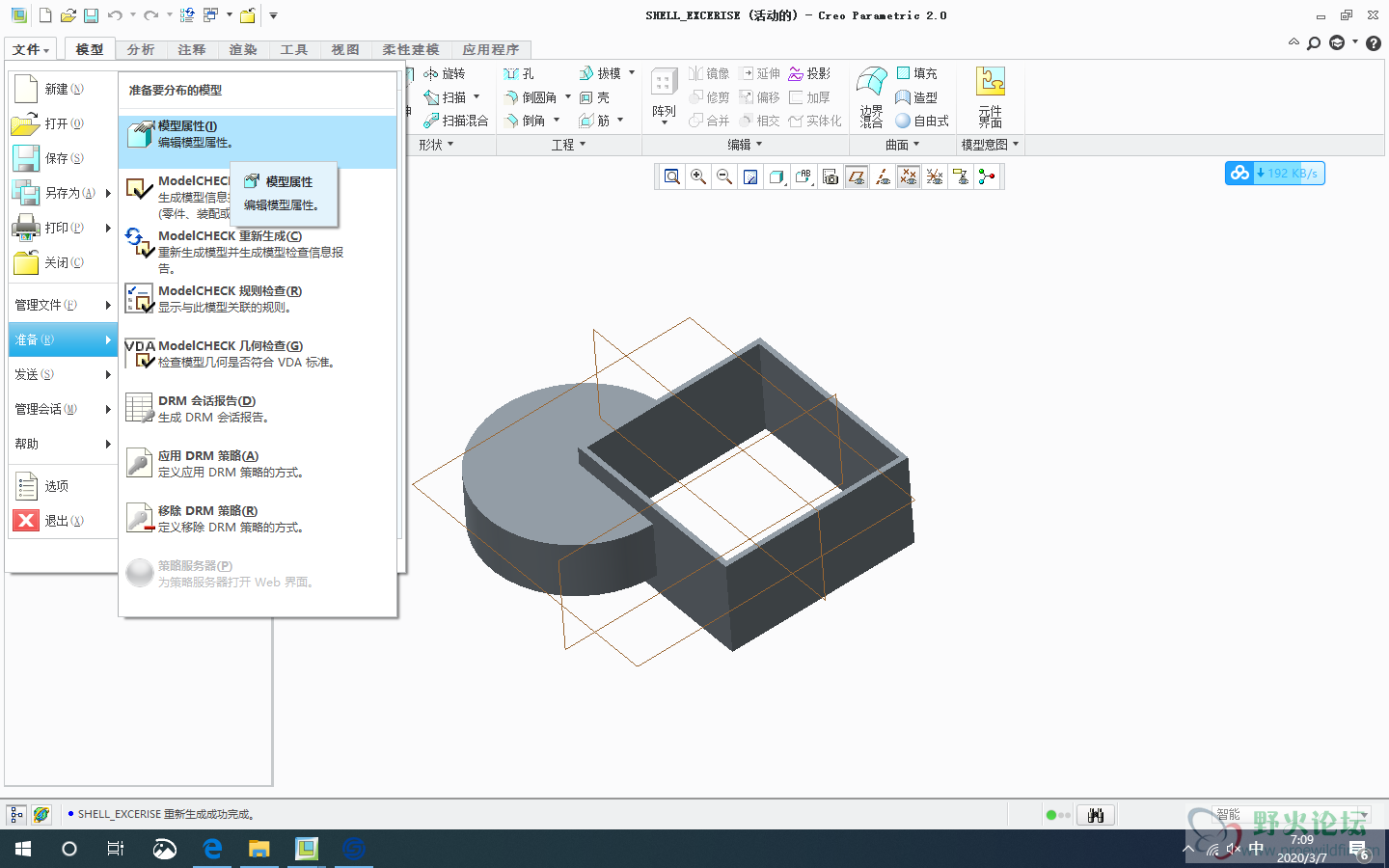Click the 造型 style tool

[916, 97]
